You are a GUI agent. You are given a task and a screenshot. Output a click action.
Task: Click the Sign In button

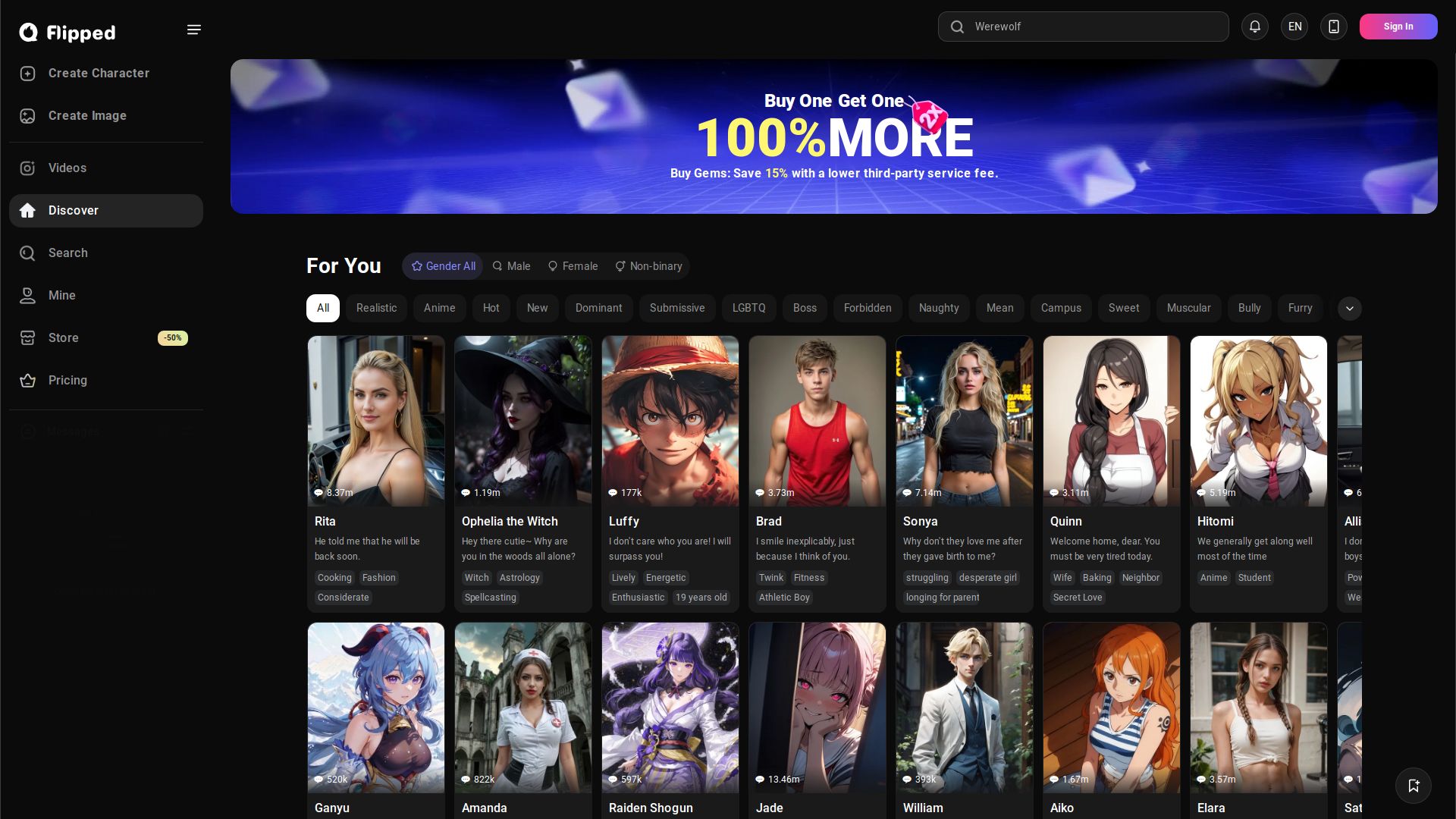1398,27
